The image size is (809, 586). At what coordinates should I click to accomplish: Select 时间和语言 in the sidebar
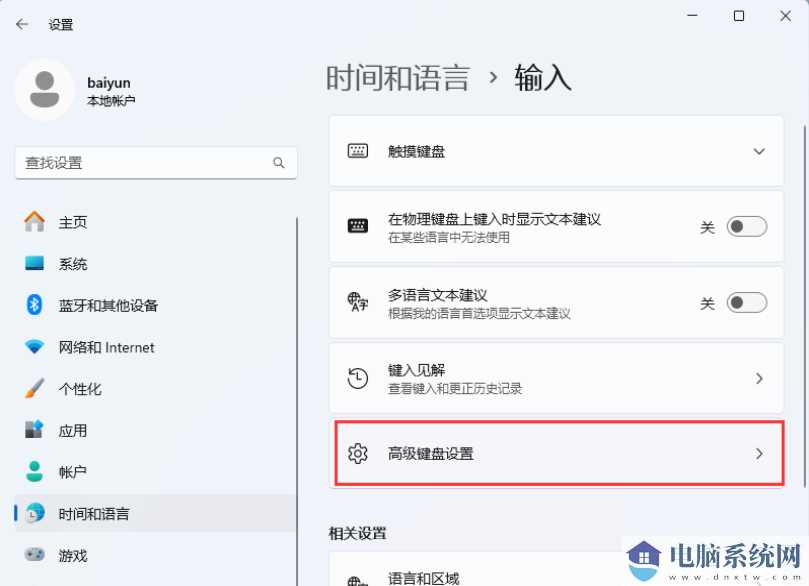click(x=156, y=513)
